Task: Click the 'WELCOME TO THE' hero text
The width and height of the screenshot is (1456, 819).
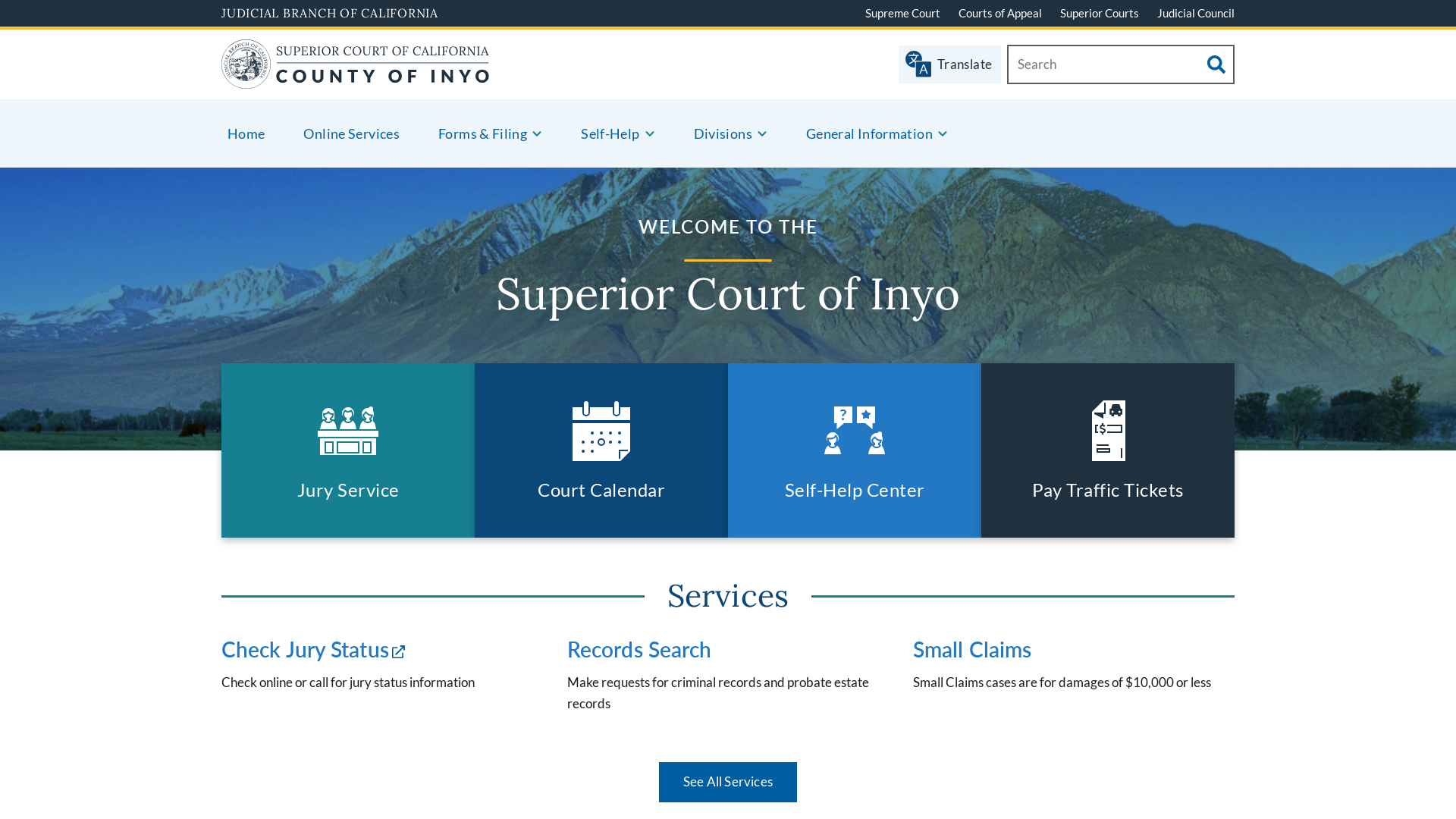Action: (x=728, y=227)
